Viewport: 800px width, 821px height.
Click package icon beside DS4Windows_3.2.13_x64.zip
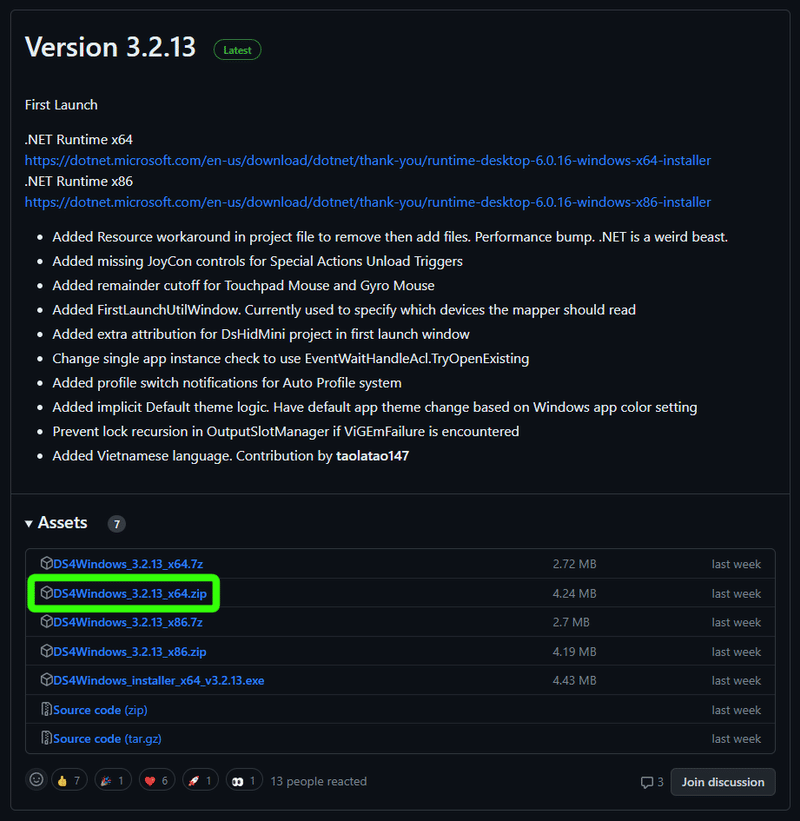click(46, 592)
